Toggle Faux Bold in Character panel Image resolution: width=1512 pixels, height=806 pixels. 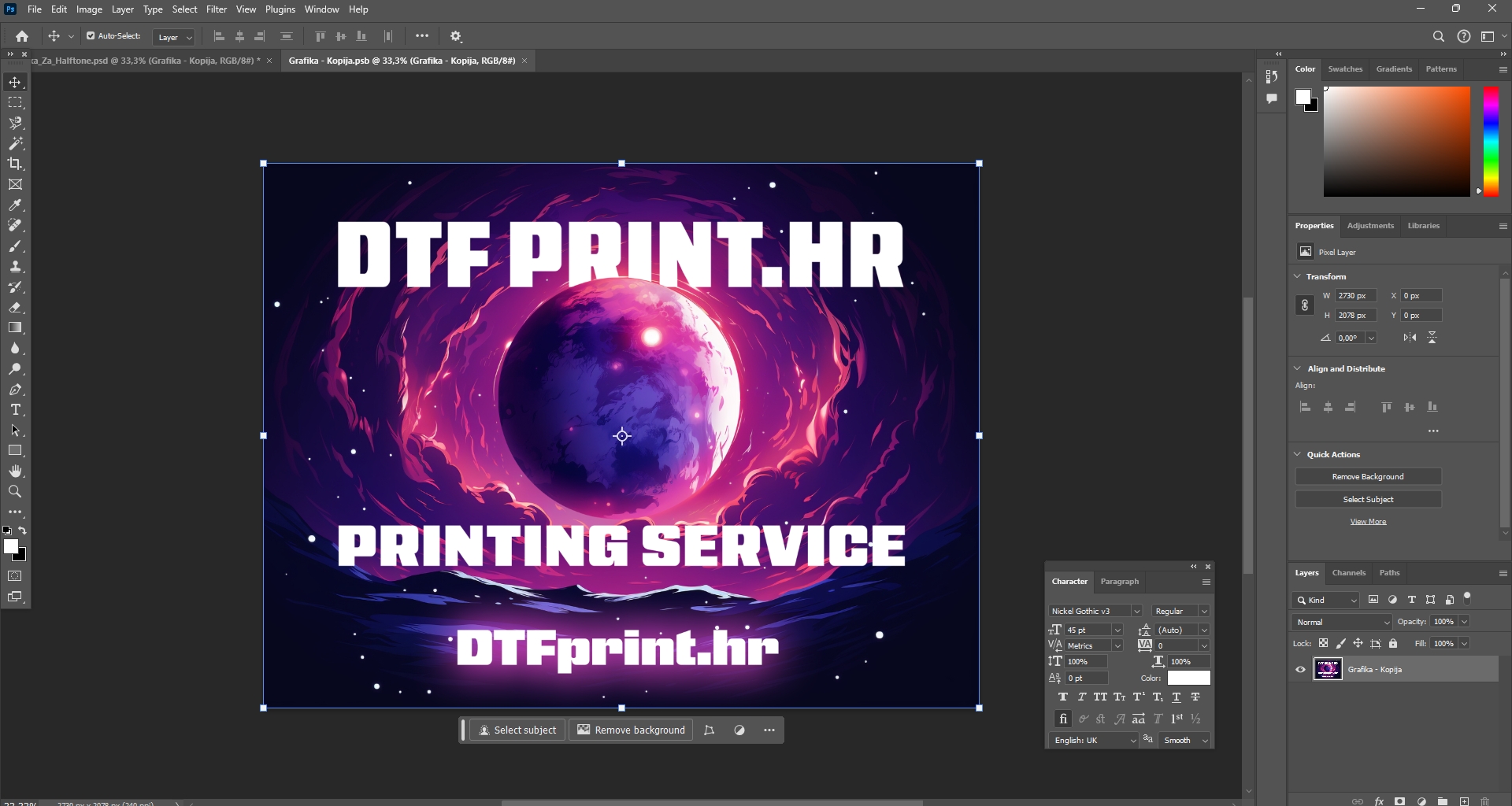[1062, 697]
